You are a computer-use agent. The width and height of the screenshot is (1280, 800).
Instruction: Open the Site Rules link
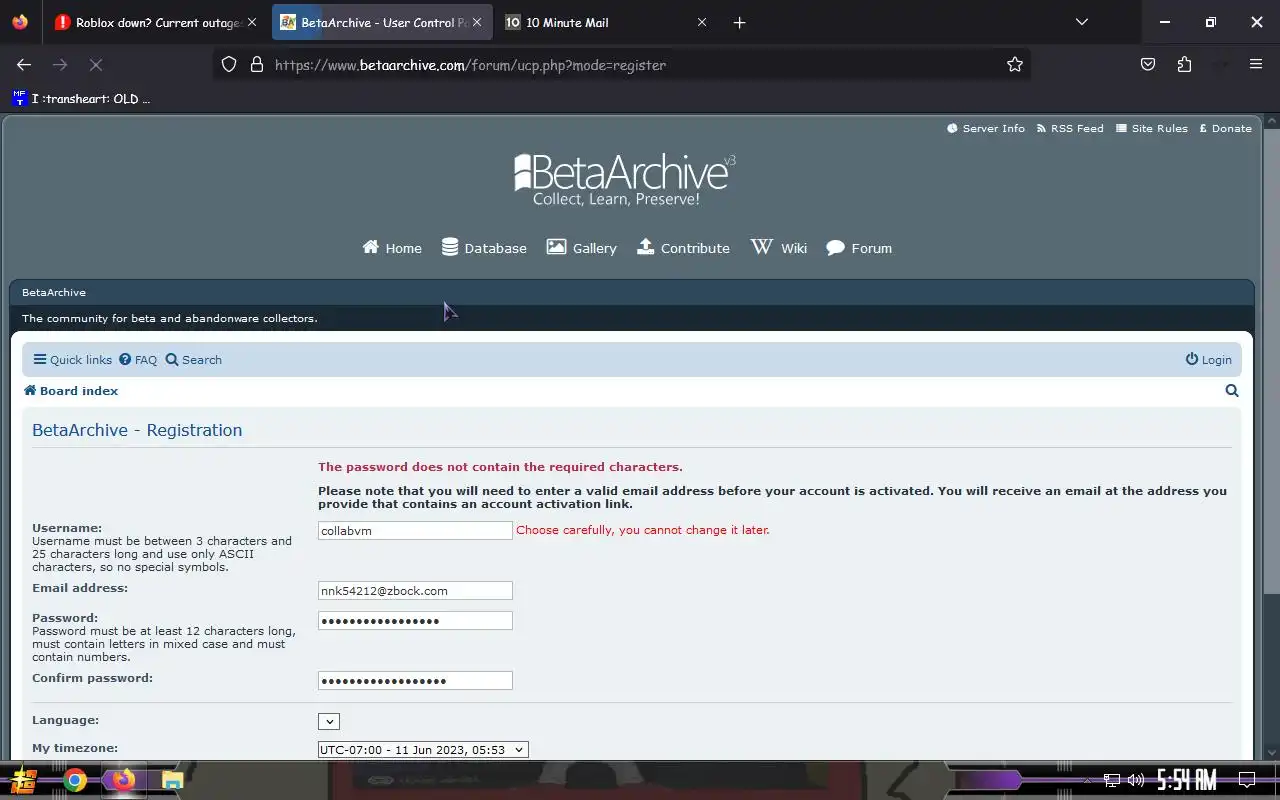1152,128
